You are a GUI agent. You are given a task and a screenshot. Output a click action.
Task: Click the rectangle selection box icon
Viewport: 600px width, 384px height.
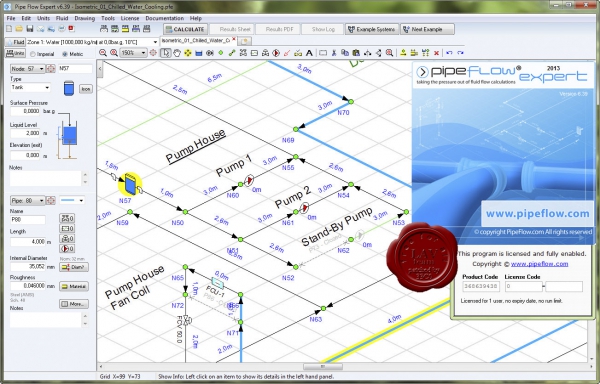point(323,53)
